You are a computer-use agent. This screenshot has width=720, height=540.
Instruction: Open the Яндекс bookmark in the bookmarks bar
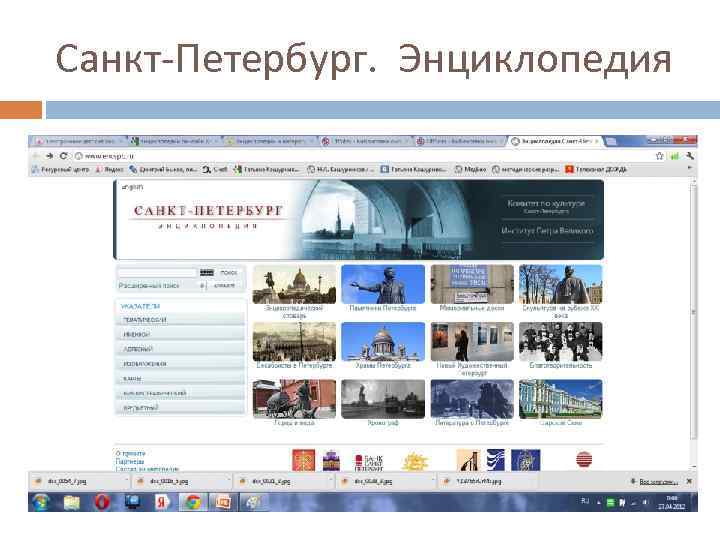[109, 169]
